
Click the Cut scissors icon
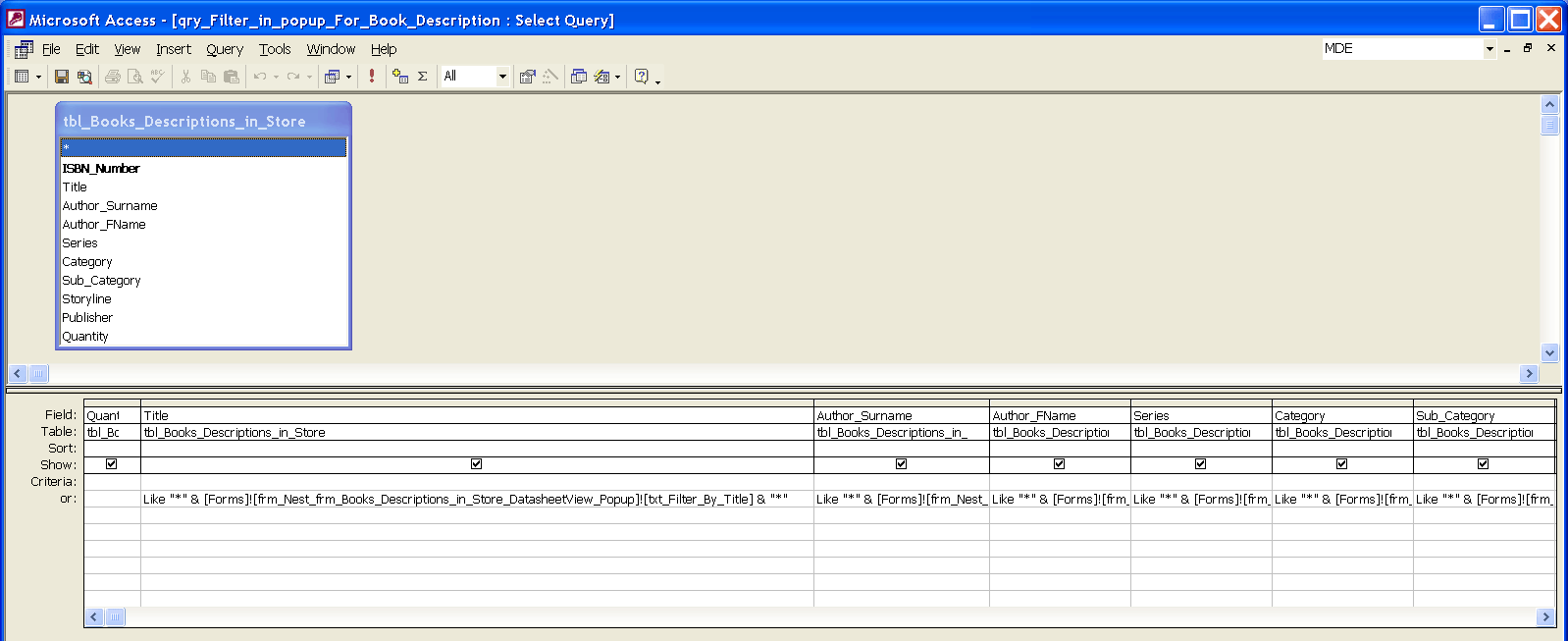[x=185, y=77]
